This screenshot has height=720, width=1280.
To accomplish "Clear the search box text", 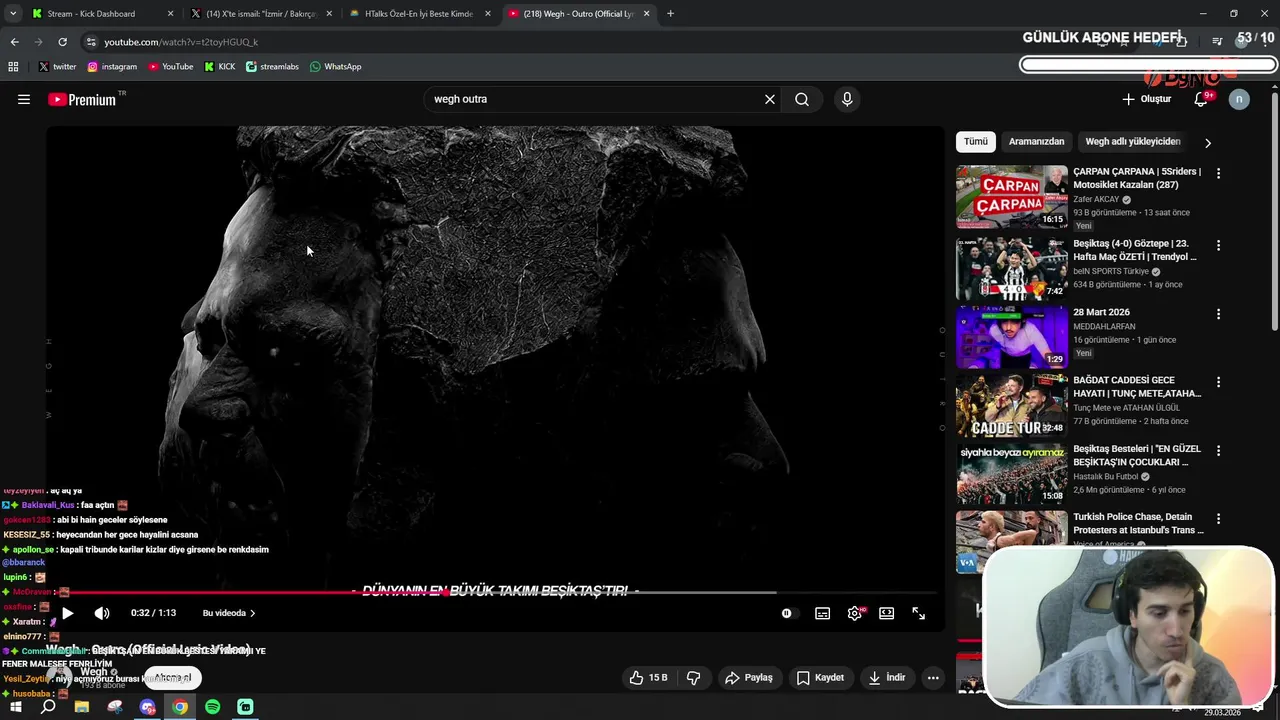I will click(x=770, y=99).
